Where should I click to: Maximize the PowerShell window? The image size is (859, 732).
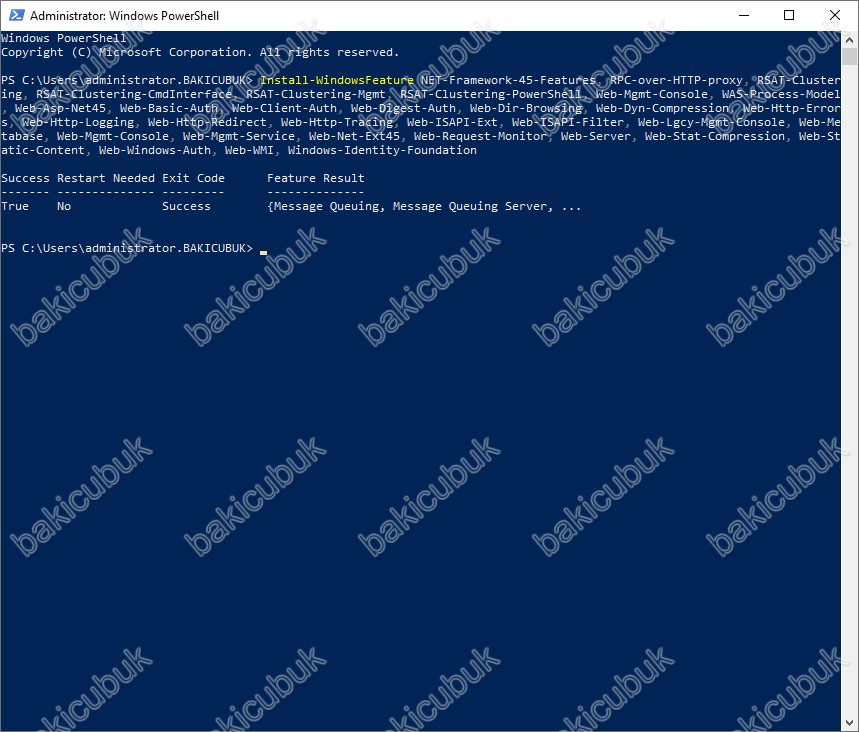(x=789, y=15)
